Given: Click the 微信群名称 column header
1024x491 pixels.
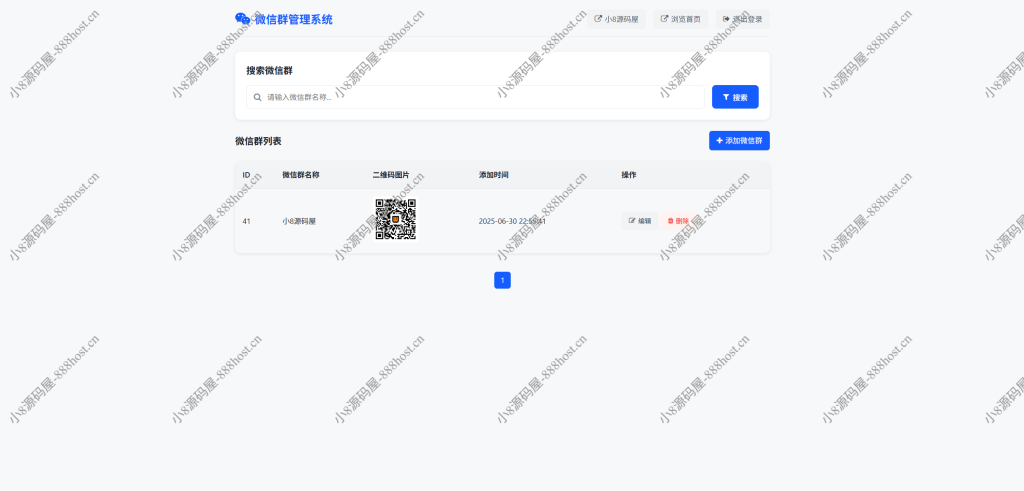Looking at the screenshot, I should (300, 175).
